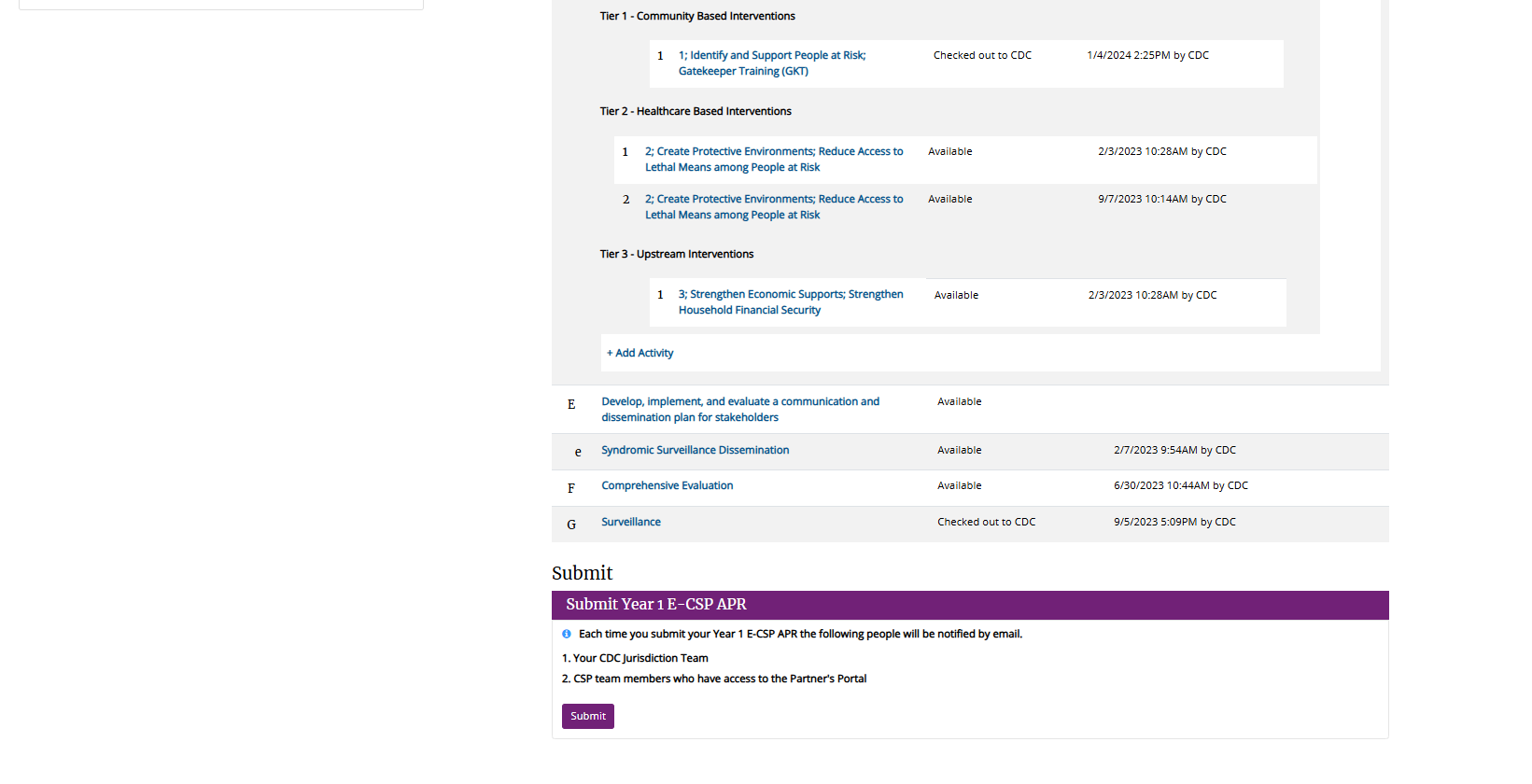Open the Strengthen Economic Supports activity link

pos(790,302)
